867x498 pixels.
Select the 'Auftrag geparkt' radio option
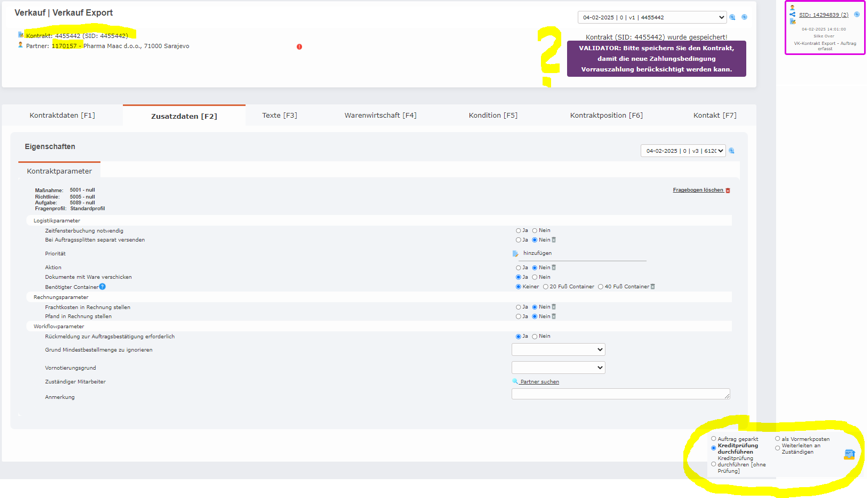pyautogui.click(x=714, y=439)
